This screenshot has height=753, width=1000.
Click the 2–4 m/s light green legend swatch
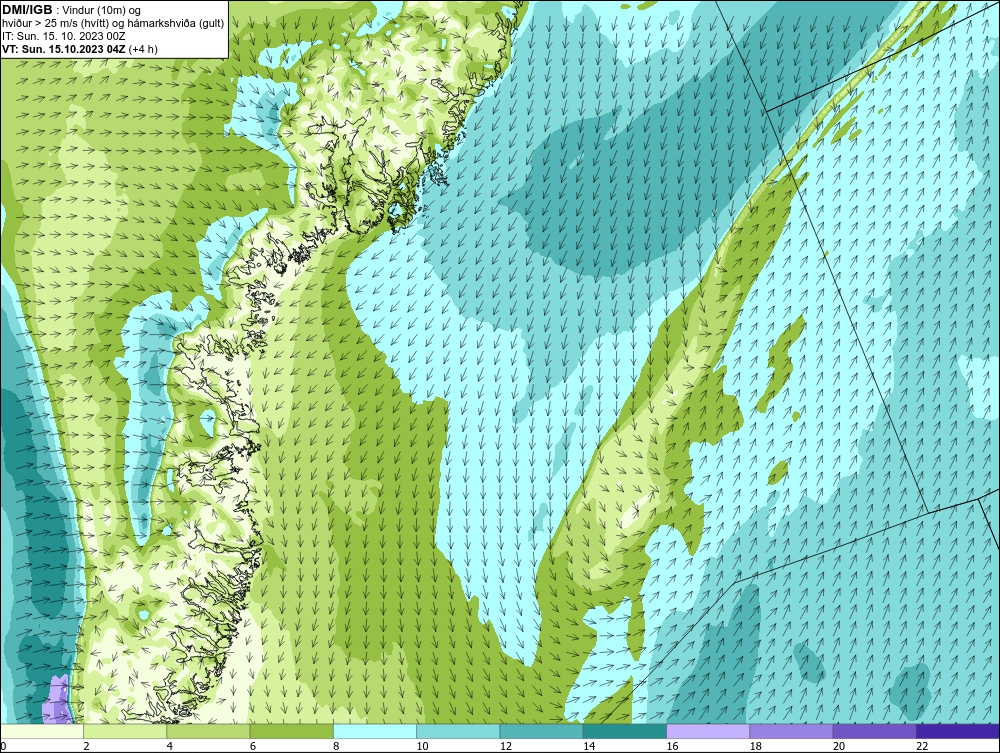coord(125,731)
